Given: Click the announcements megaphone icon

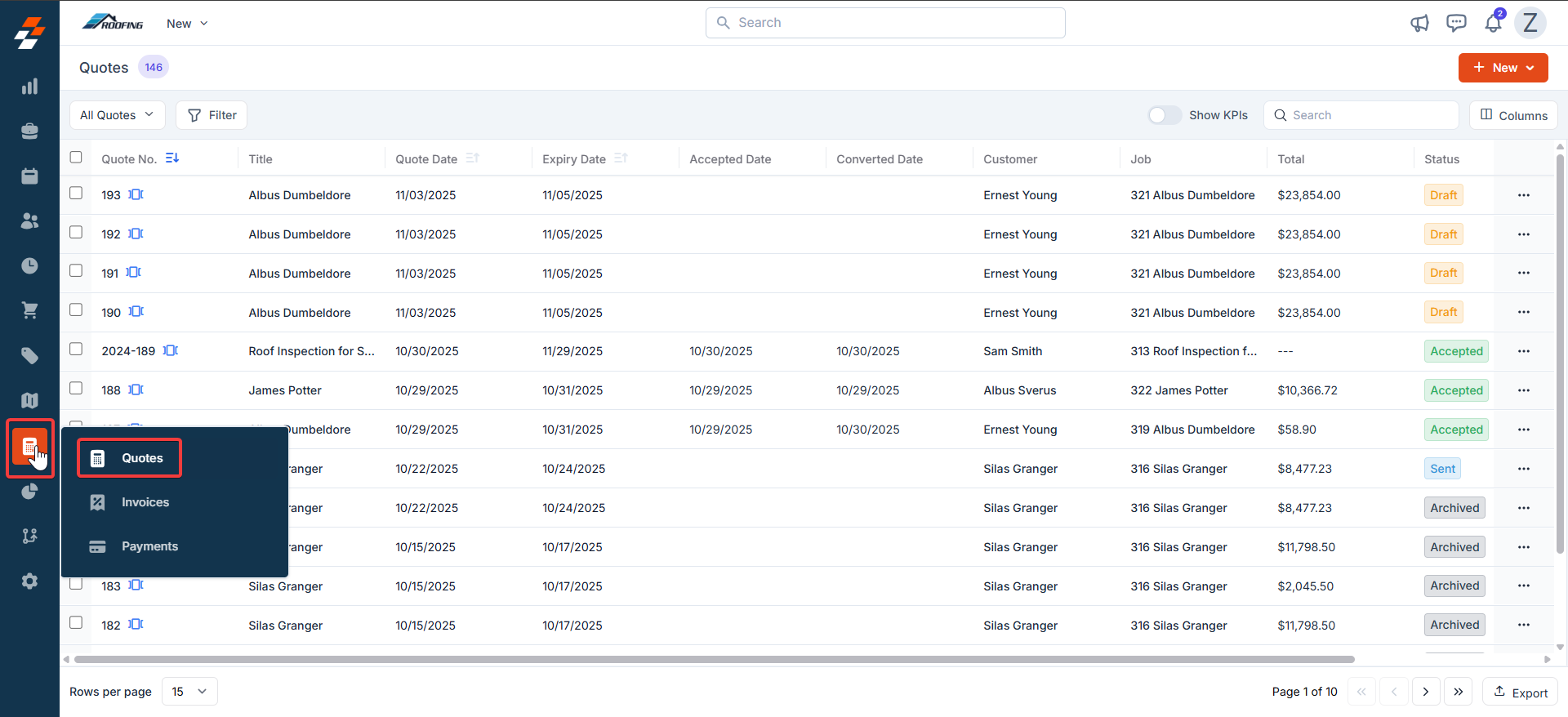Looking at the screenshot, I should (1419, 23).
